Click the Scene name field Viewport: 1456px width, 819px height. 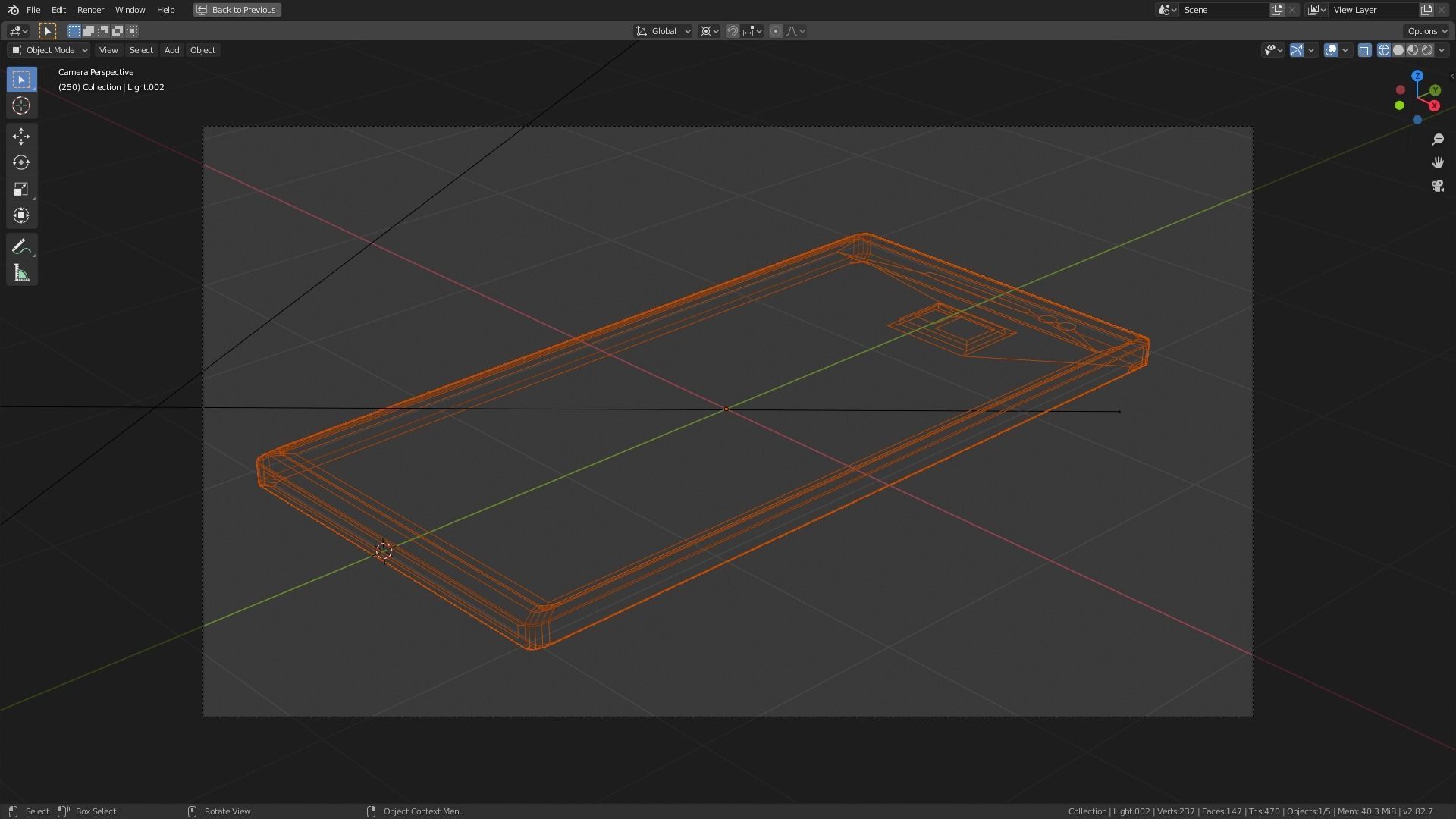(x=1222, y=10)
